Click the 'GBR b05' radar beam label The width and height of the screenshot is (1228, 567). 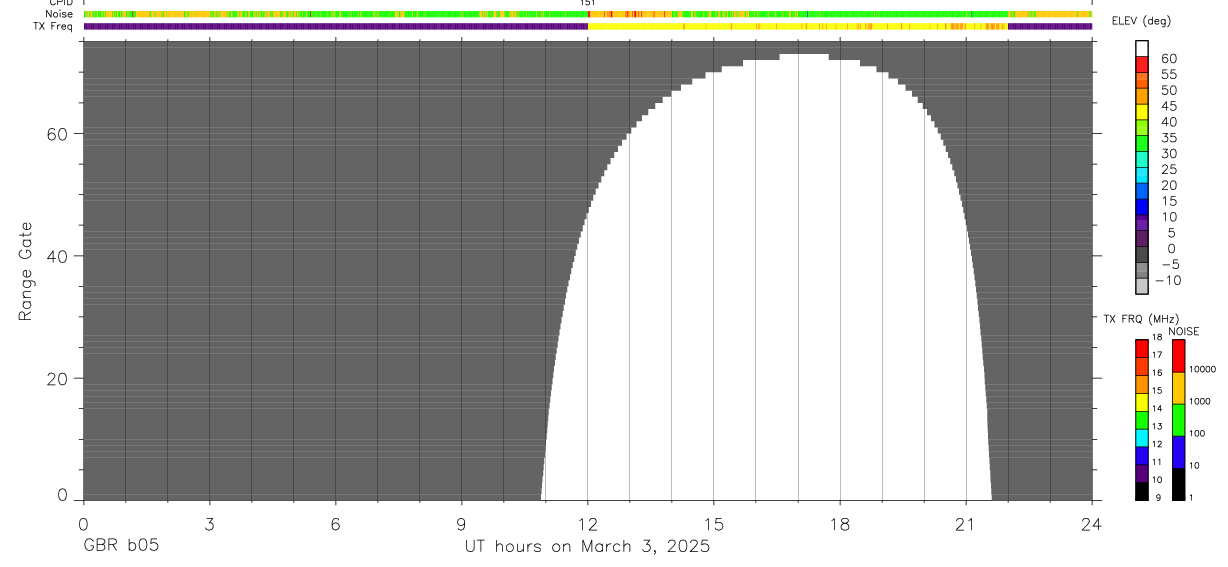coord(120,546)
